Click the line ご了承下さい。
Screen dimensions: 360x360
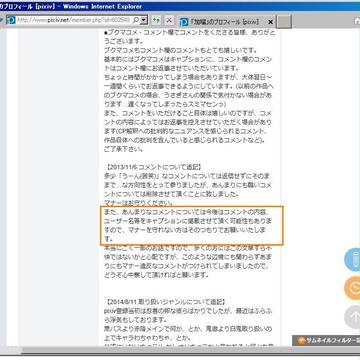124,149
